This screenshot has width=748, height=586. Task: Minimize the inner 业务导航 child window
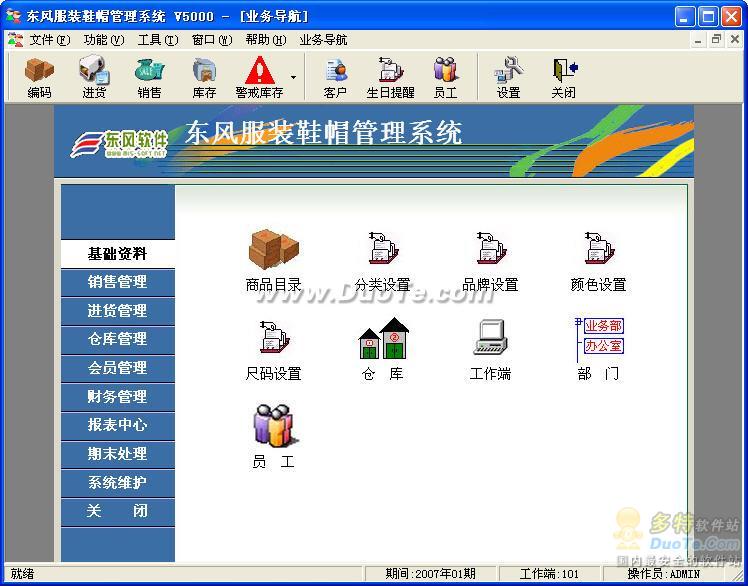tap(698, 40)
